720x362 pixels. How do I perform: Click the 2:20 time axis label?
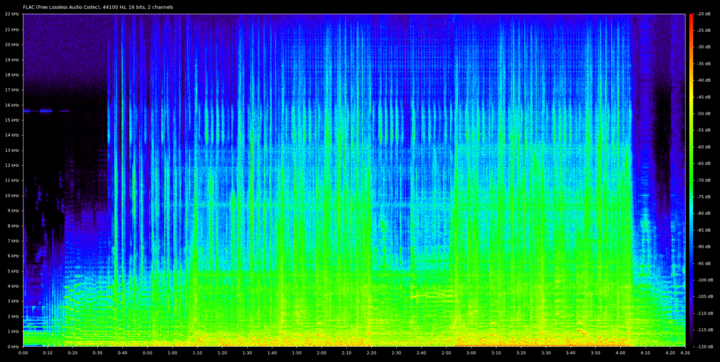coord(371,353)
